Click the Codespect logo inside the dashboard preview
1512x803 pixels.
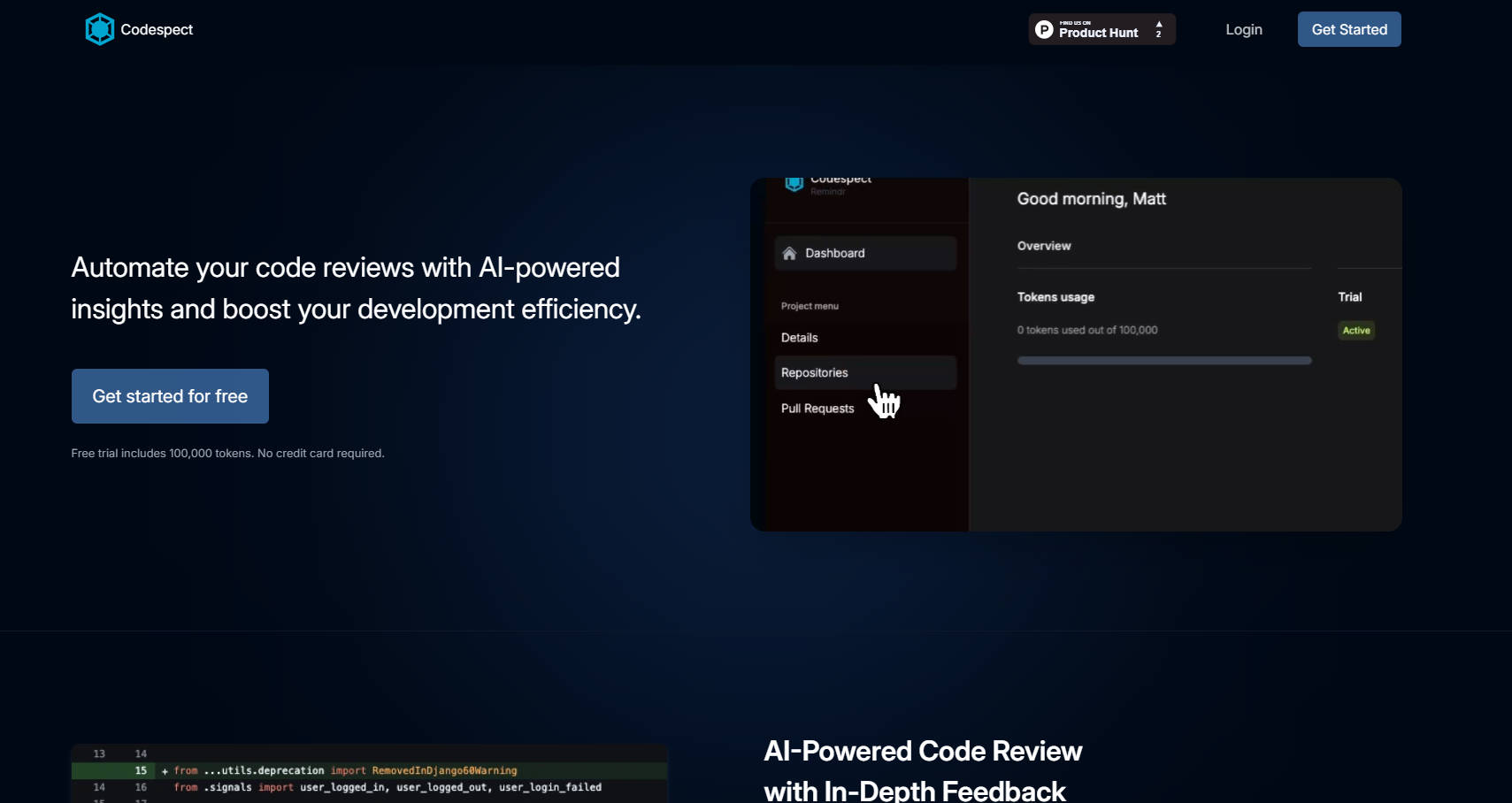(794, 183)
